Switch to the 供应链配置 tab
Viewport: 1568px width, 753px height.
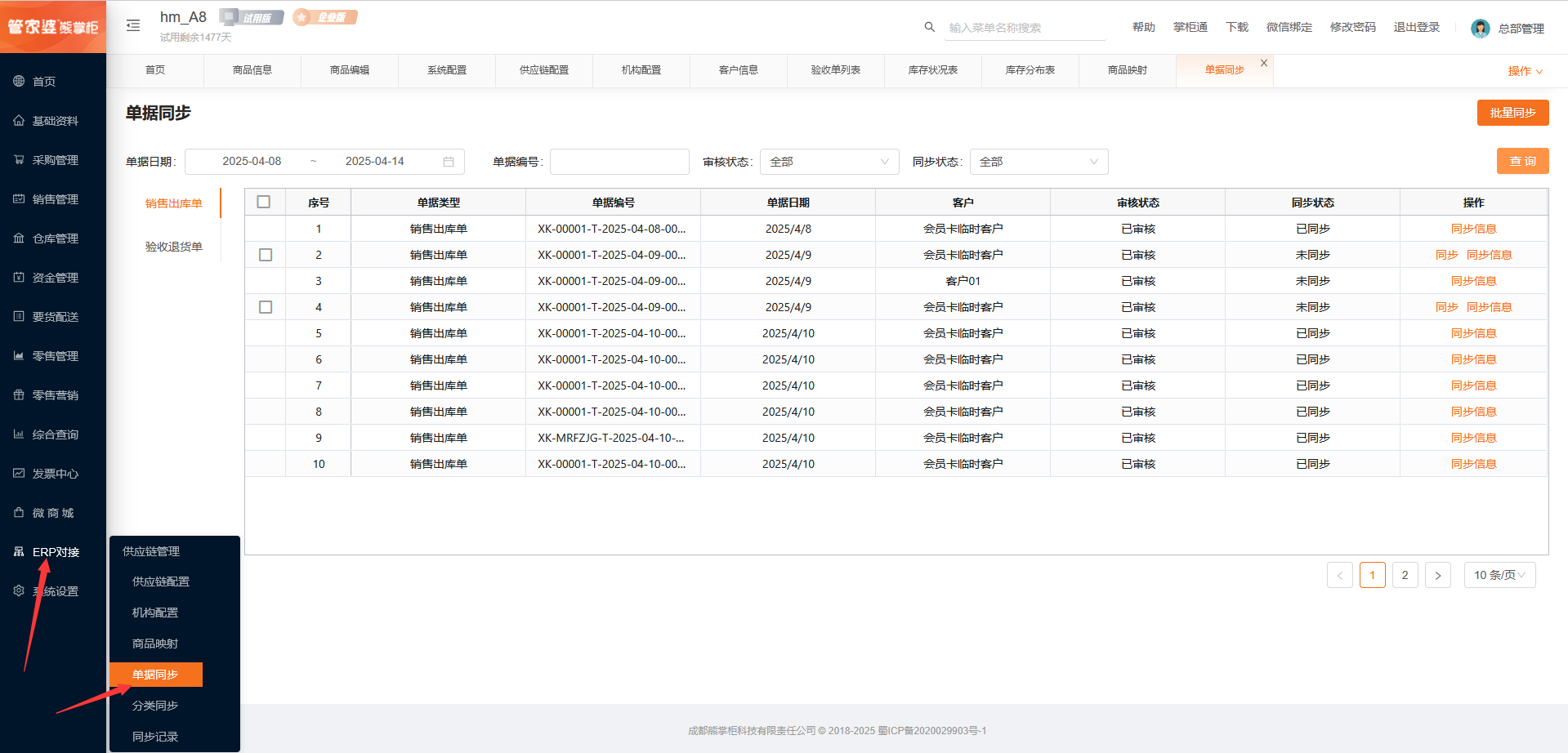544,70
